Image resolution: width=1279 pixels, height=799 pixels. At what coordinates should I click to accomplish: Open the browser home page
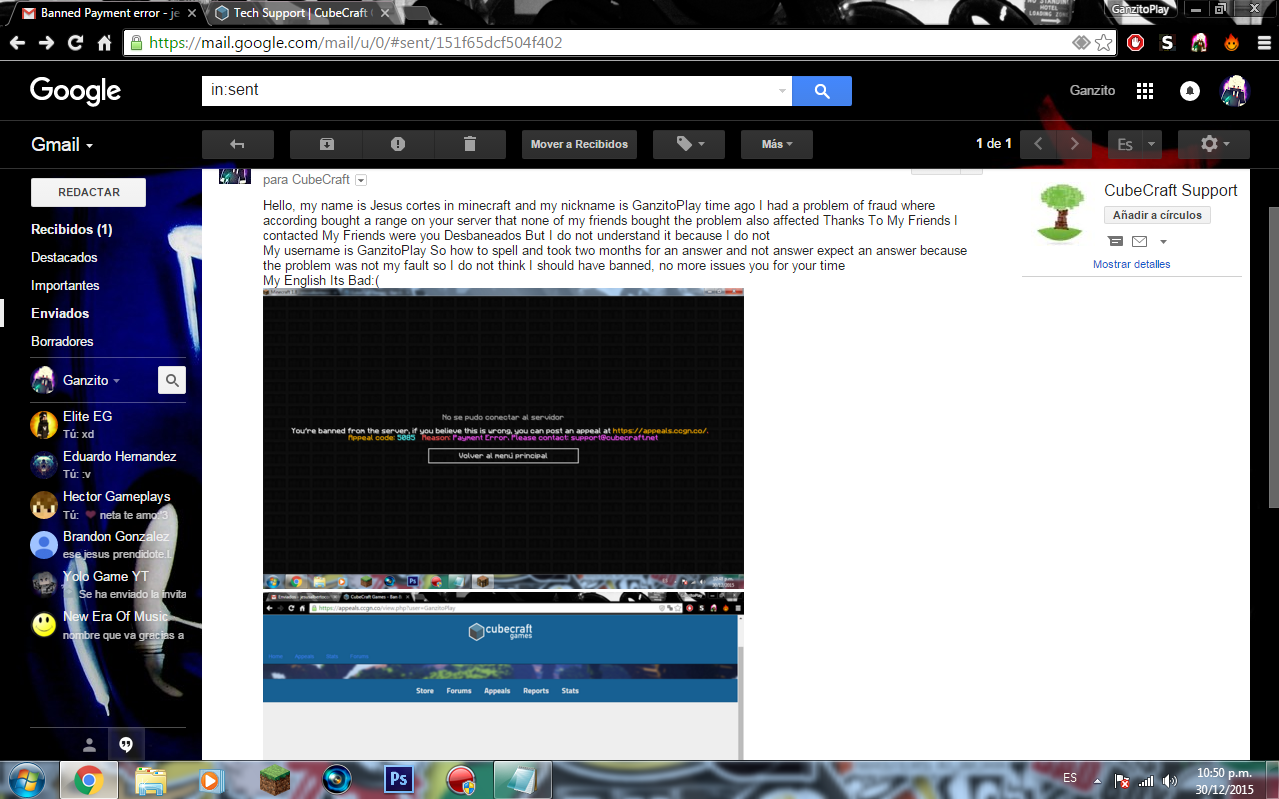point(104,43)
